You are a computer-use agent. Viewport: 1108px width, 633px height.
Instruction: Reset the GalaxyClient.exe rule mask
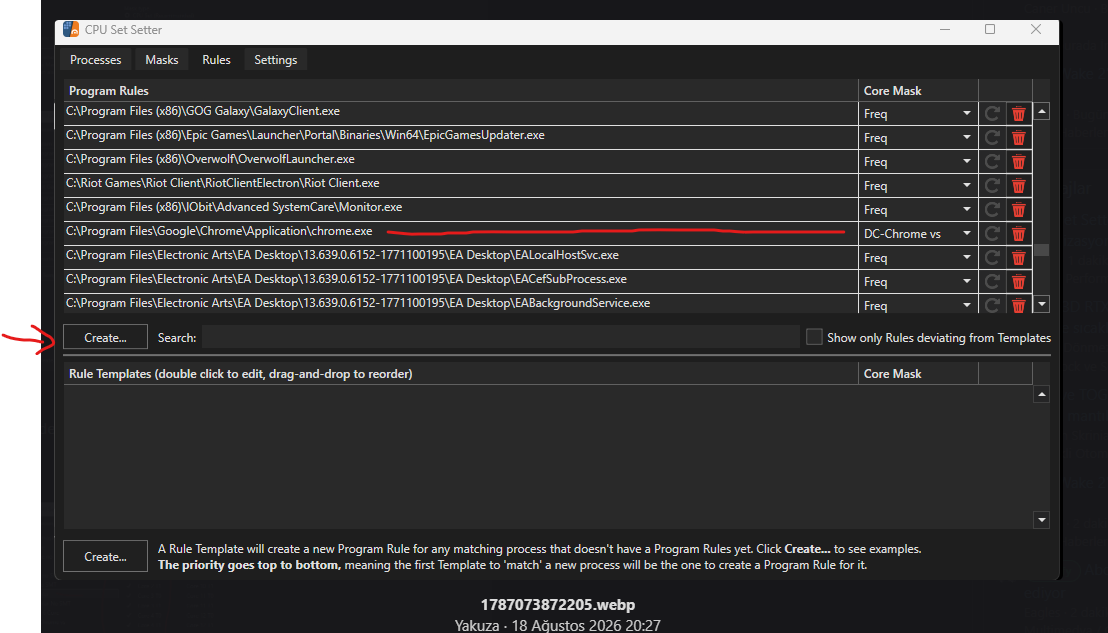(x=992, y=114)
